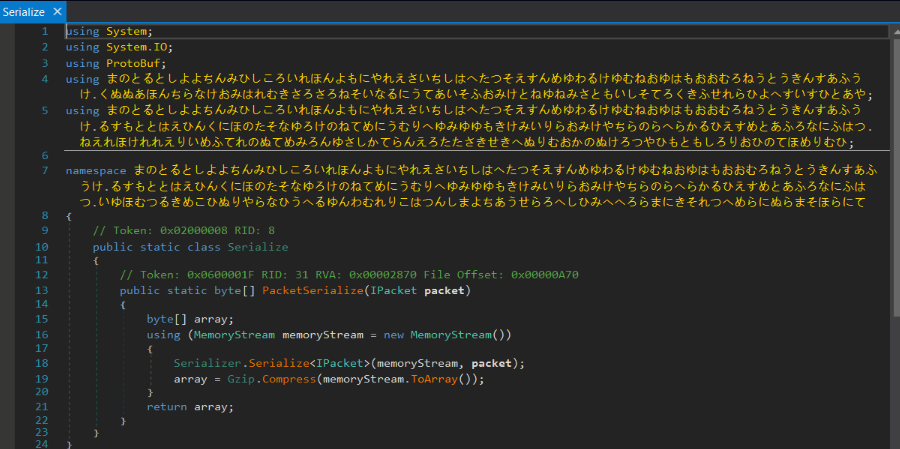This screenshot has height=449, width=900.
Task: Click the memoryStream variable declaration on line 17
Action: 323,334
